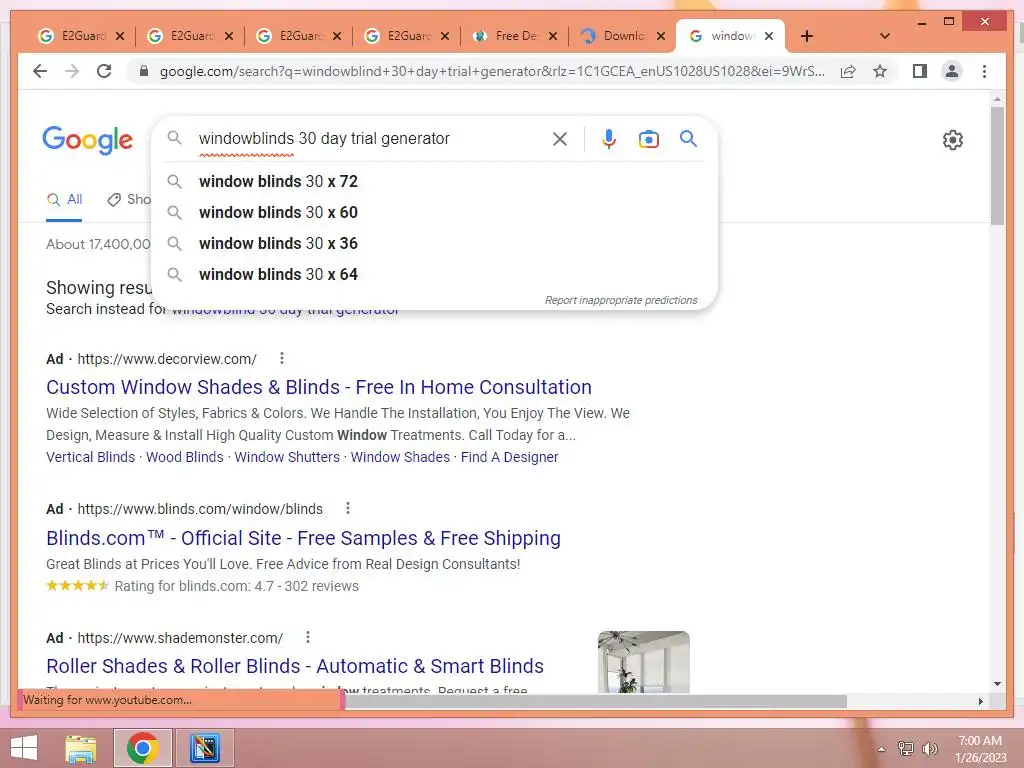Click the Chrome taskbar icon
Viewport: 1024px width, 768px height.
(143, 748)
